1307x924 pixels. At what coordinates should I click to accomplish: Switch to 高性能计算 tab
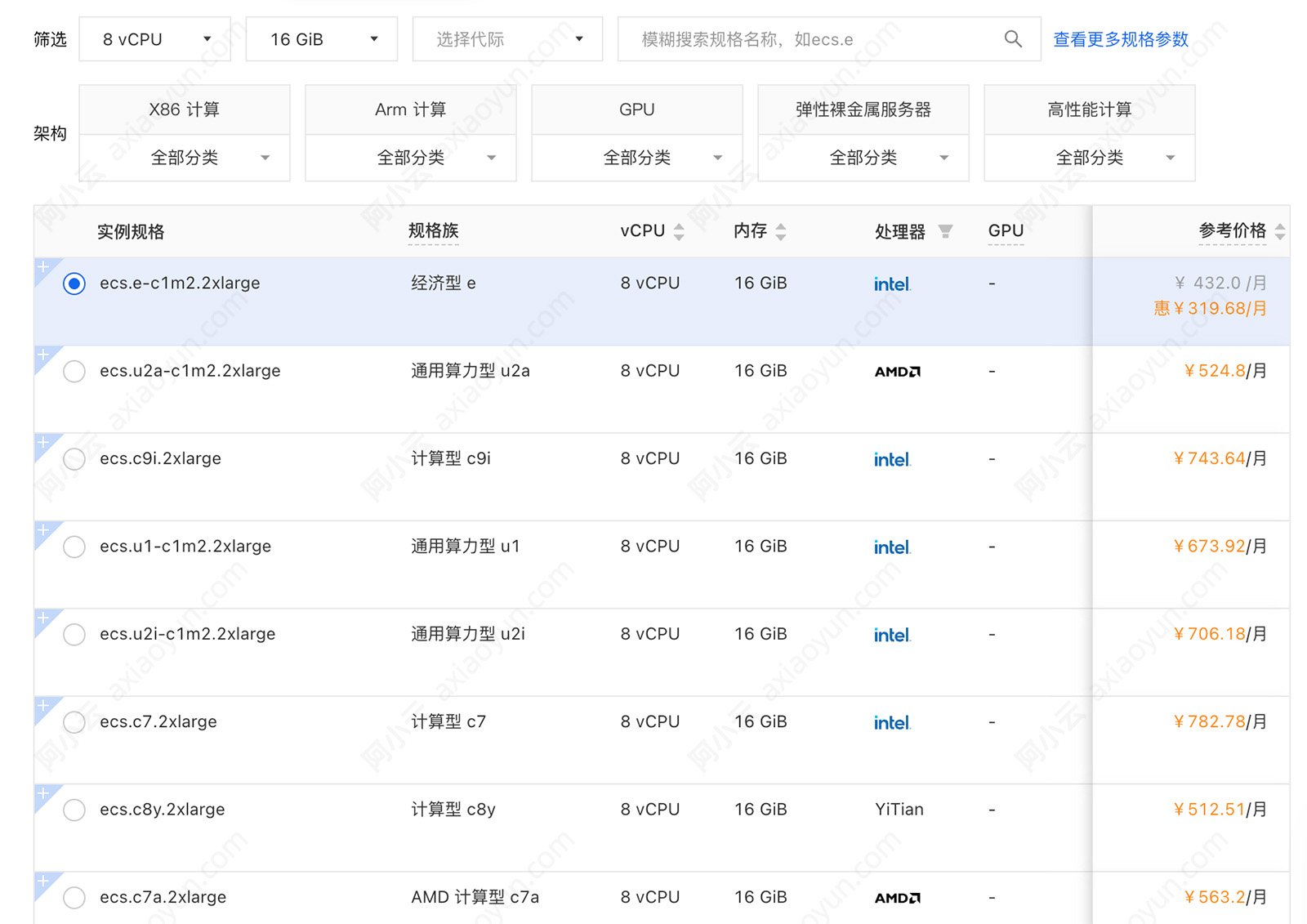[x=1090, y=109]
